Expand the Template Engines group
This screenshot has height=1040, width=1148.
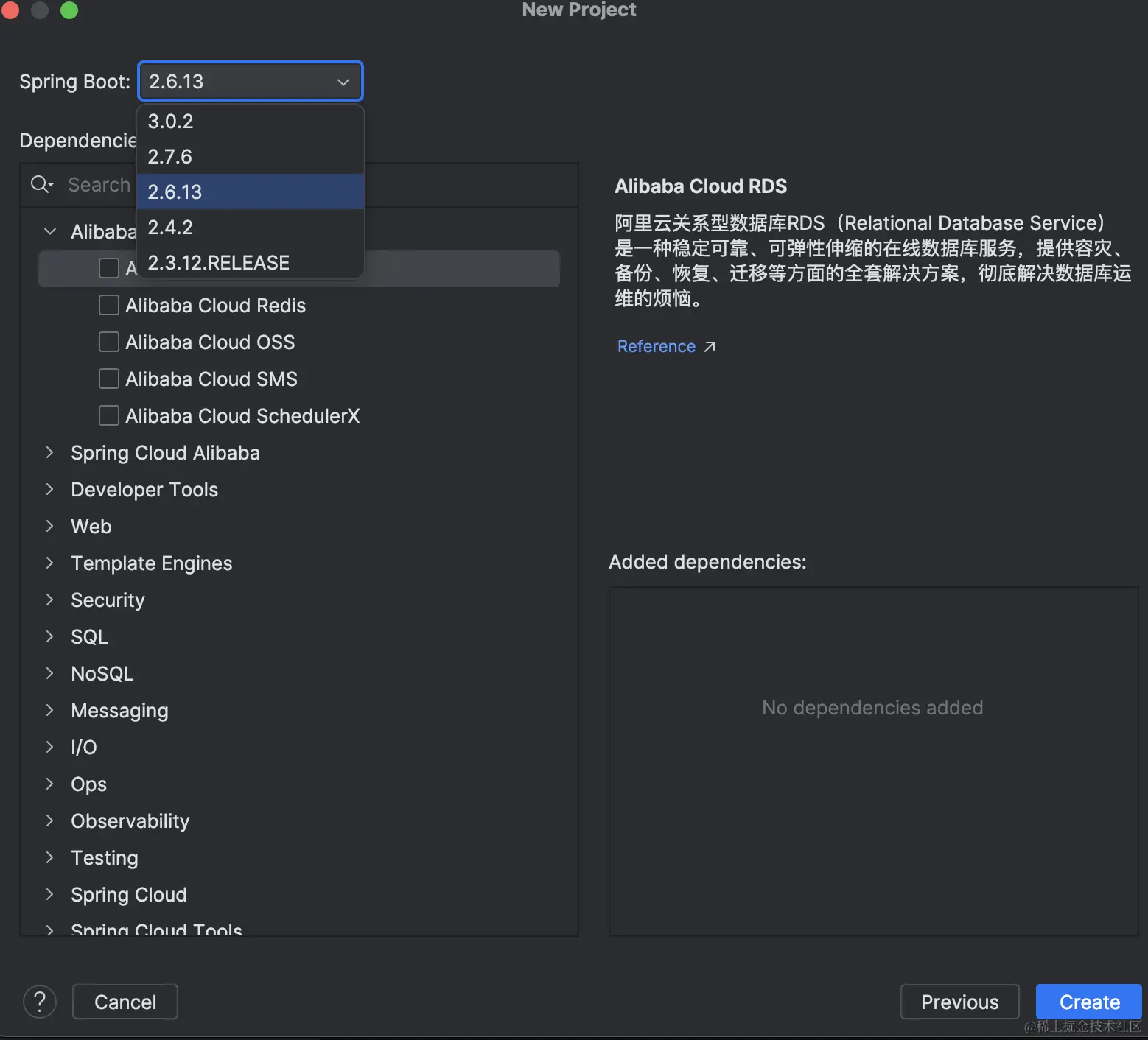pos(50,563)
